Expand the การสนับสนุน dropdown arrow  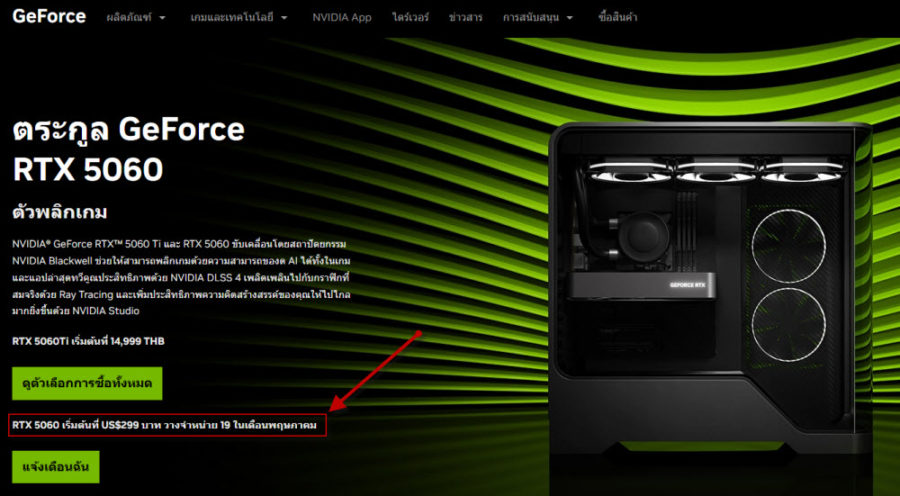pyautogui.click(x=569, y=18)
